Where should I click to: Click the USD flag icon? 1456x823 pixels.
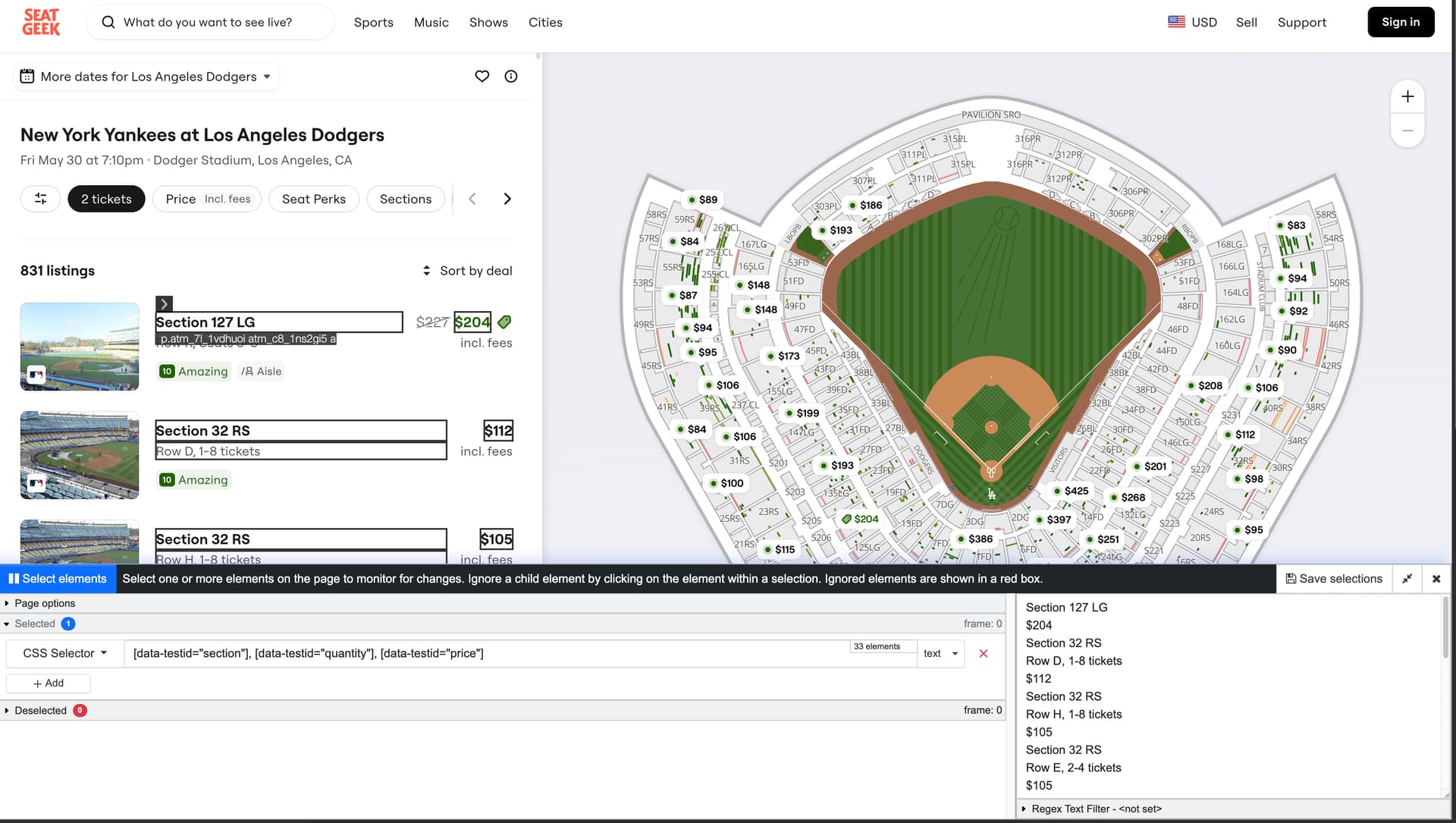(x=1176, y=22)
